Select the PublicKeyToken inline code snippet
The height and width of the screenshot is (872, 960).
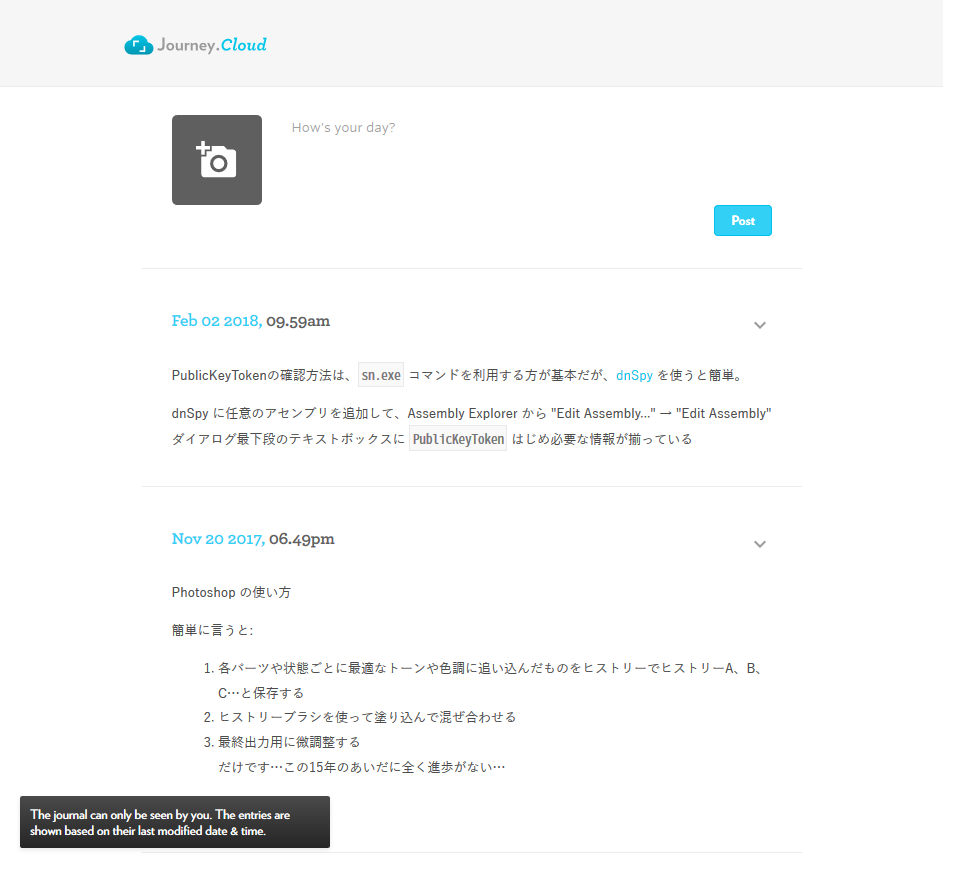457,438
